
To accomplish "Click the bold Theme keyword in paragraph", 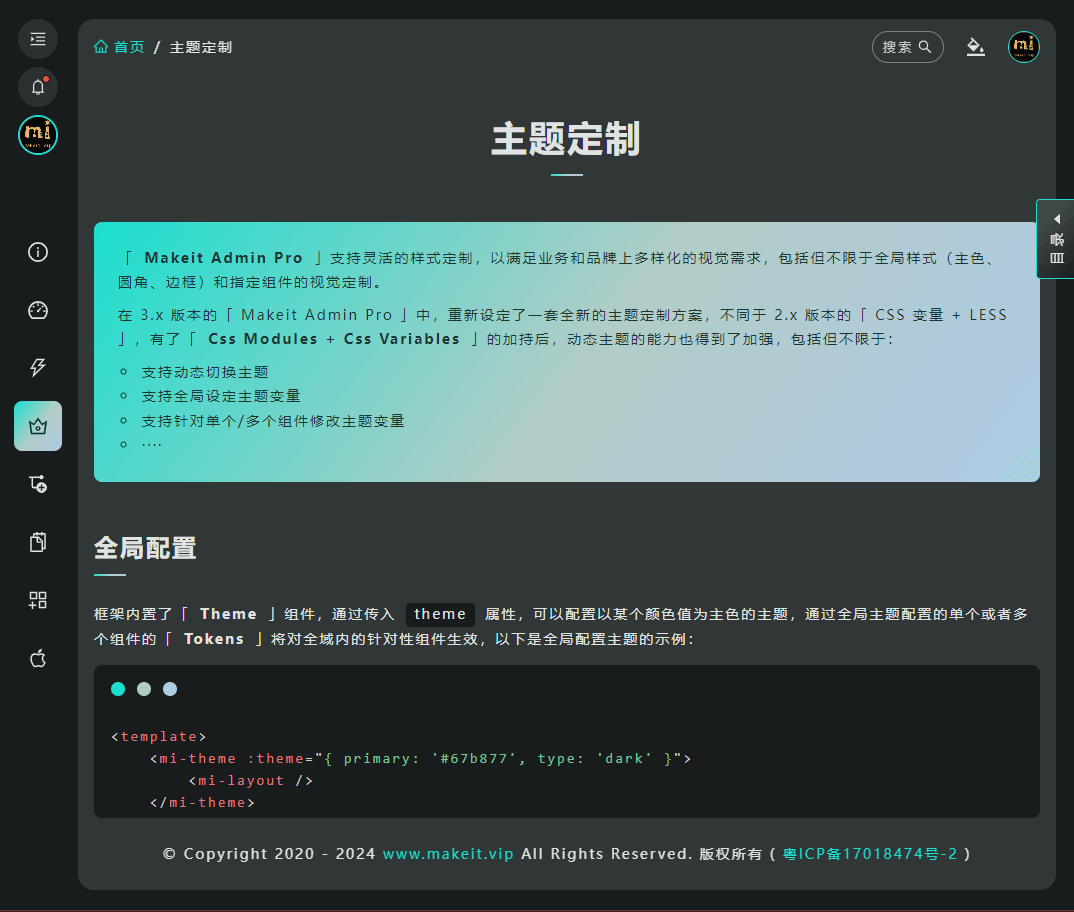I will coord(228,614).
